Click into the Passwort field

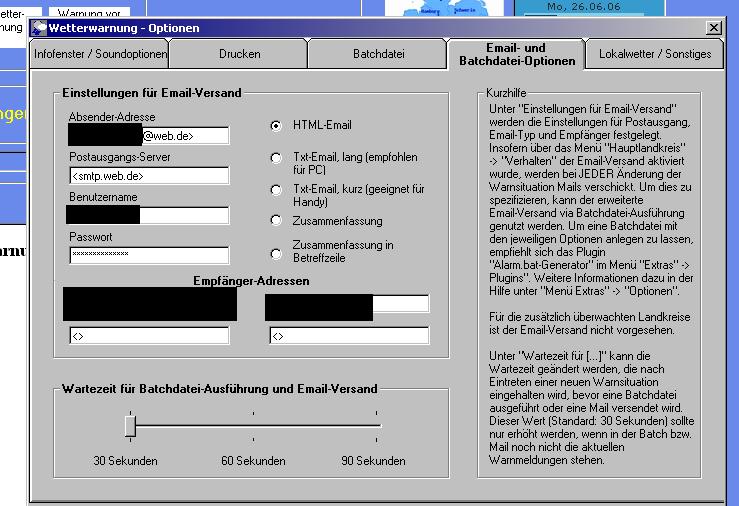point(148,255)
